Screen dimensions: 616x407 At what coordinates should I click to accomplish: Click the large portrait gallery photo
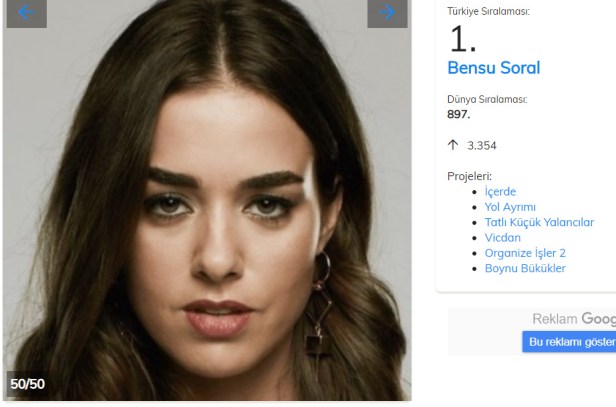[x=207, y=200]
